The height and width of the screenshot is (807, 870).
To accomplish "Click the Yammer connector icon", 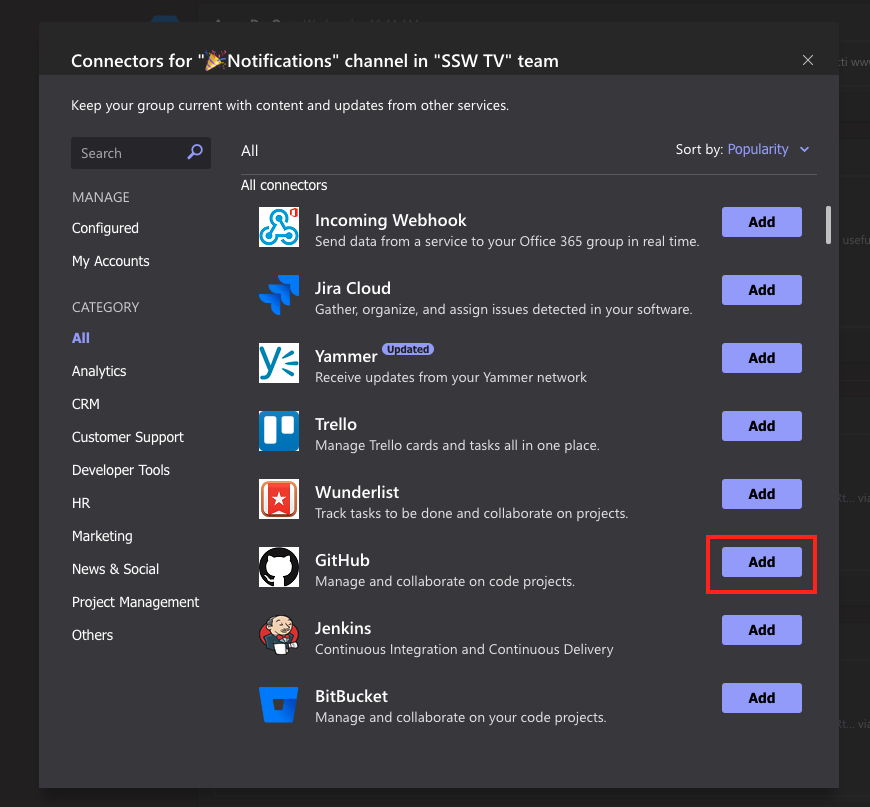I will 279,363.
